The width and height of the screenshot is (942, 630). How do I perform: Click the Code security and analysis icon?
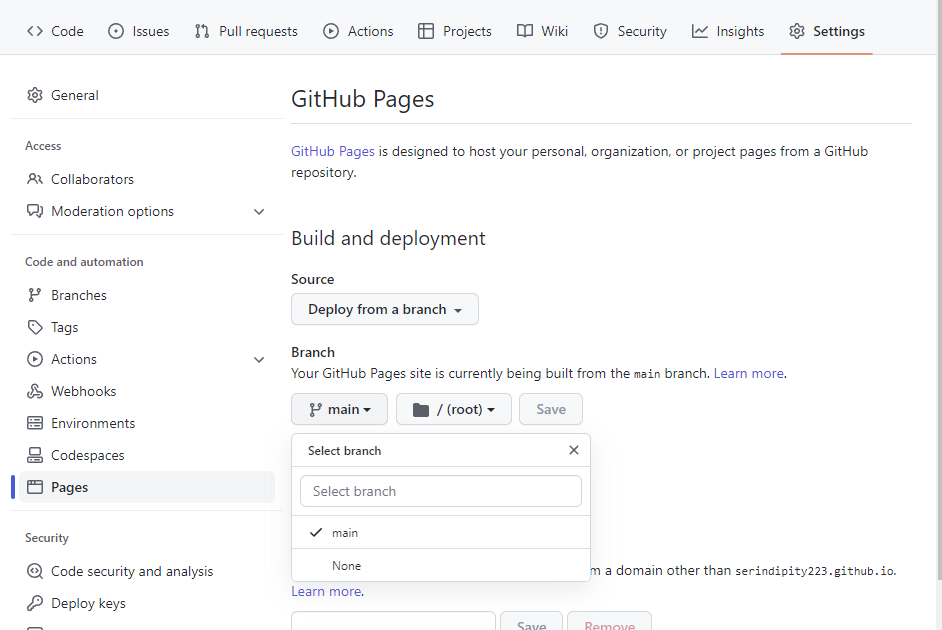(x=35, y=571)
